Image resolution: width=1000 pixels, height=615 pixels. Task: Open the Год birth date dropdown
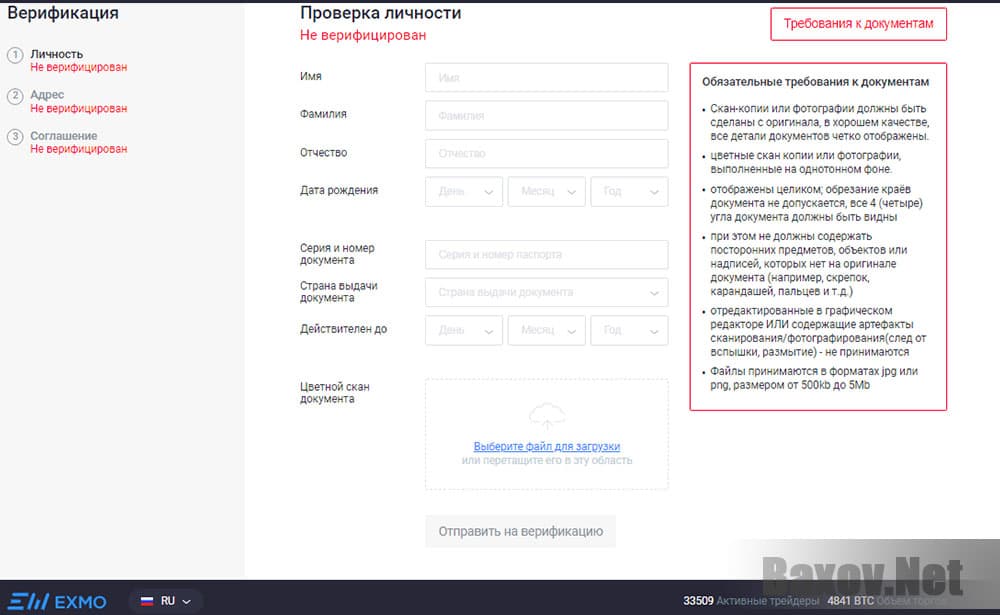[x=630, y=191]
